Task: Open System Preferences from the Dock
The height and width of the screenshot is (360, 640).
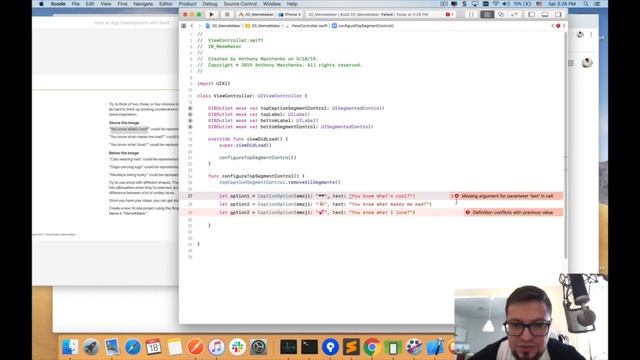Action: (258, 347)
